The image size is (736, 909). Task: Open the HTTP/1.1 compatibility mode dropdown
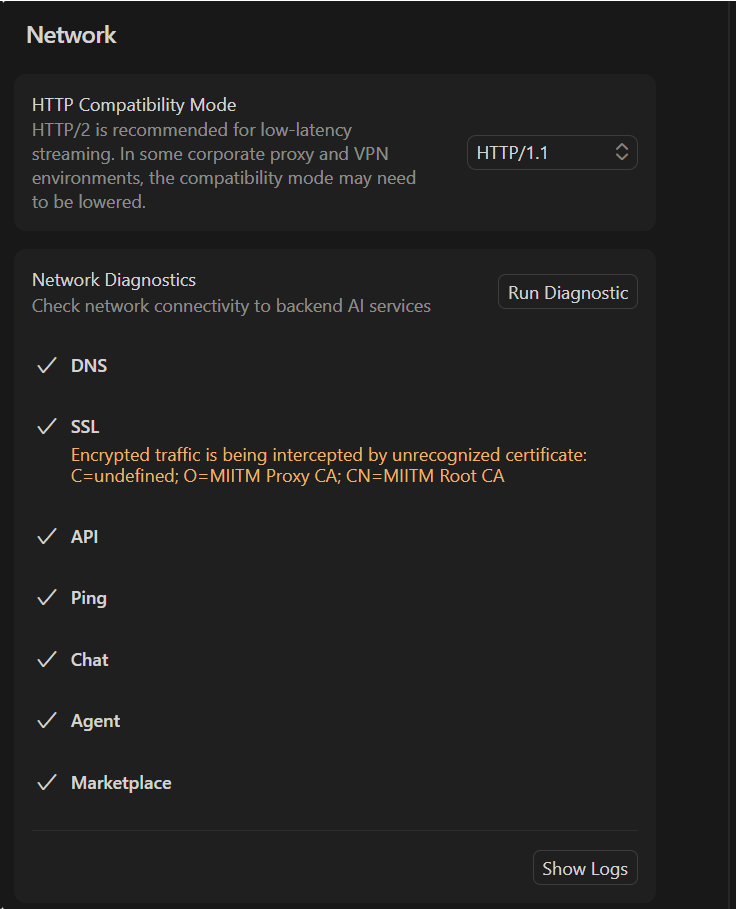coord(551,153)
